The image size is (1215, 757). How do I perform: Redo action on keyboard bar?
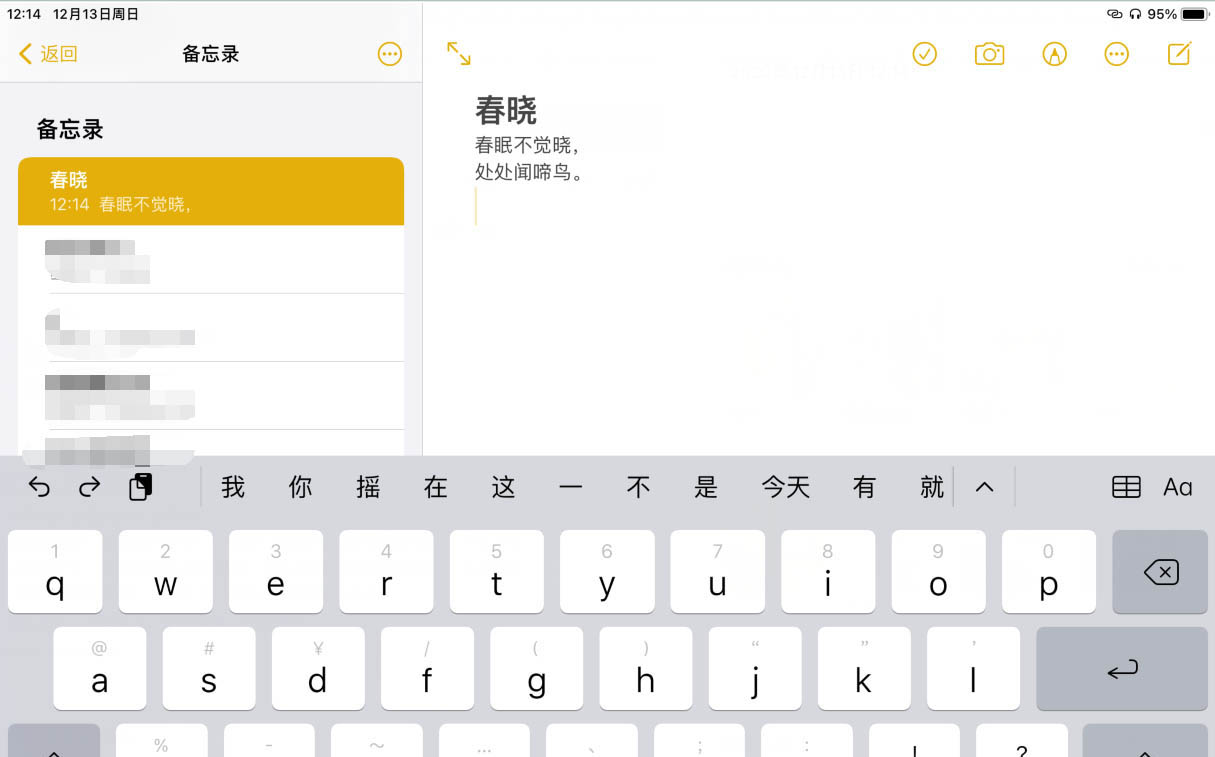(x=90, y=487)
